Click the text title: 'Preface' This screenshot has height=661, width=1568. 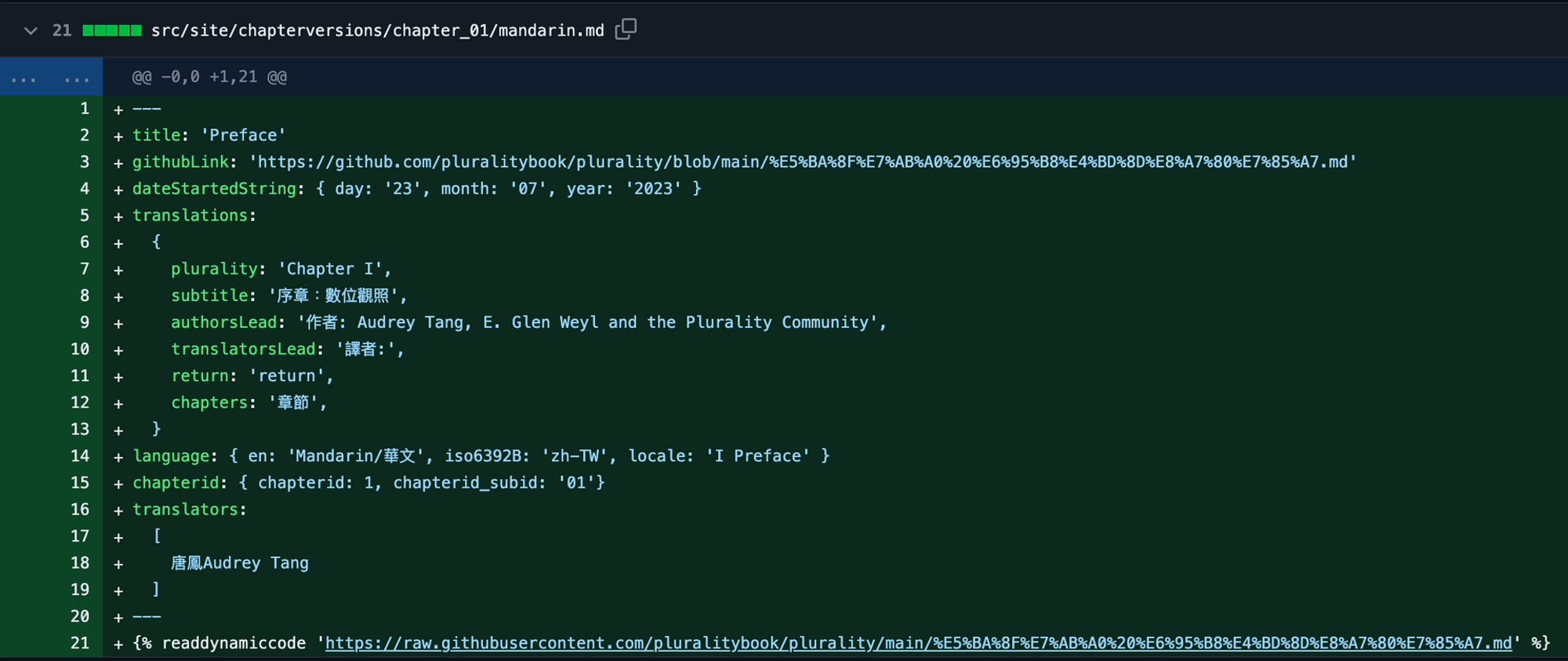209,136
